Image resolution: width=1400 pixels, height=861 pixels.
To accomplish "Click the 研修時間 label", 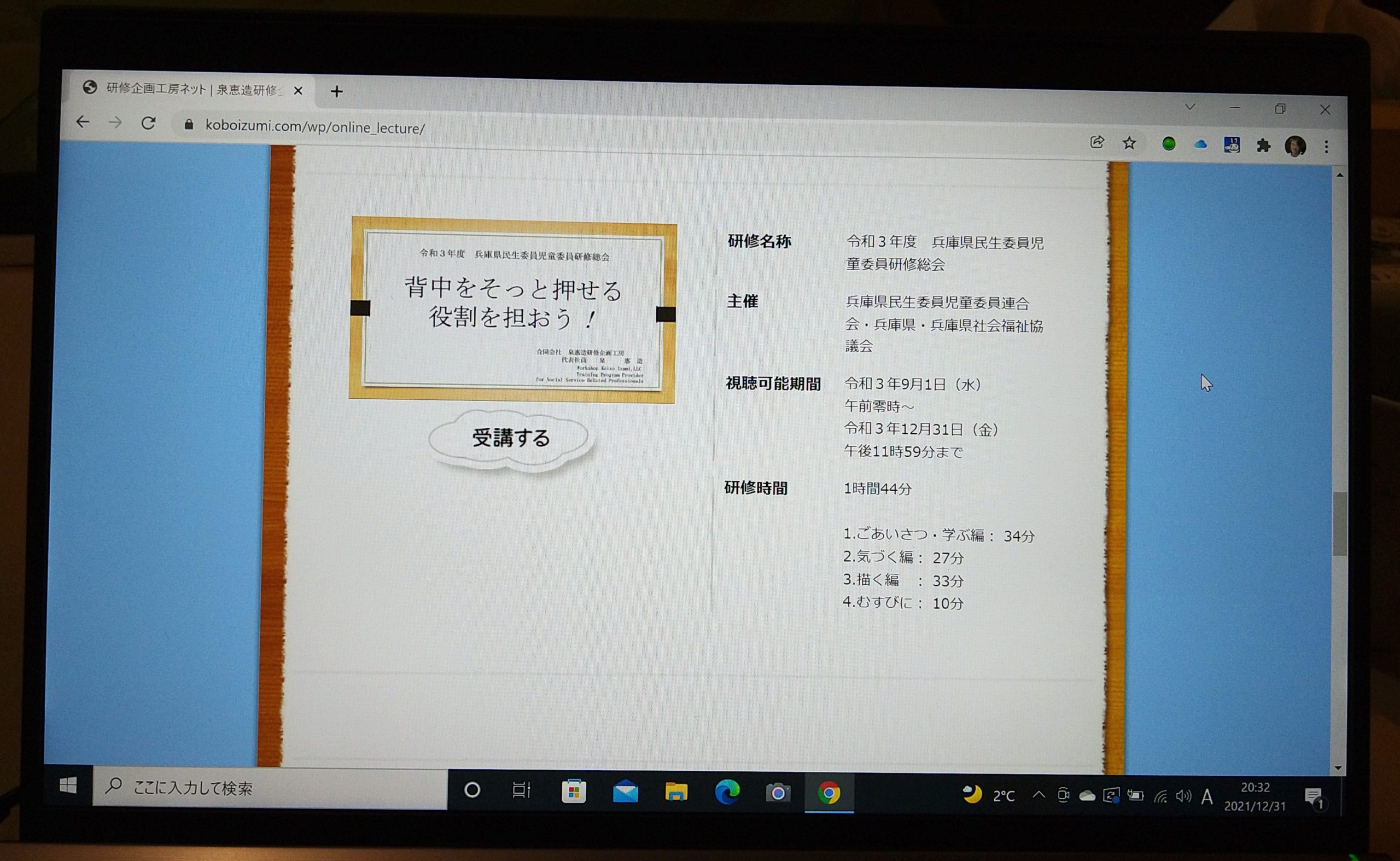I will pyautogui.click(x=756, y=488).
